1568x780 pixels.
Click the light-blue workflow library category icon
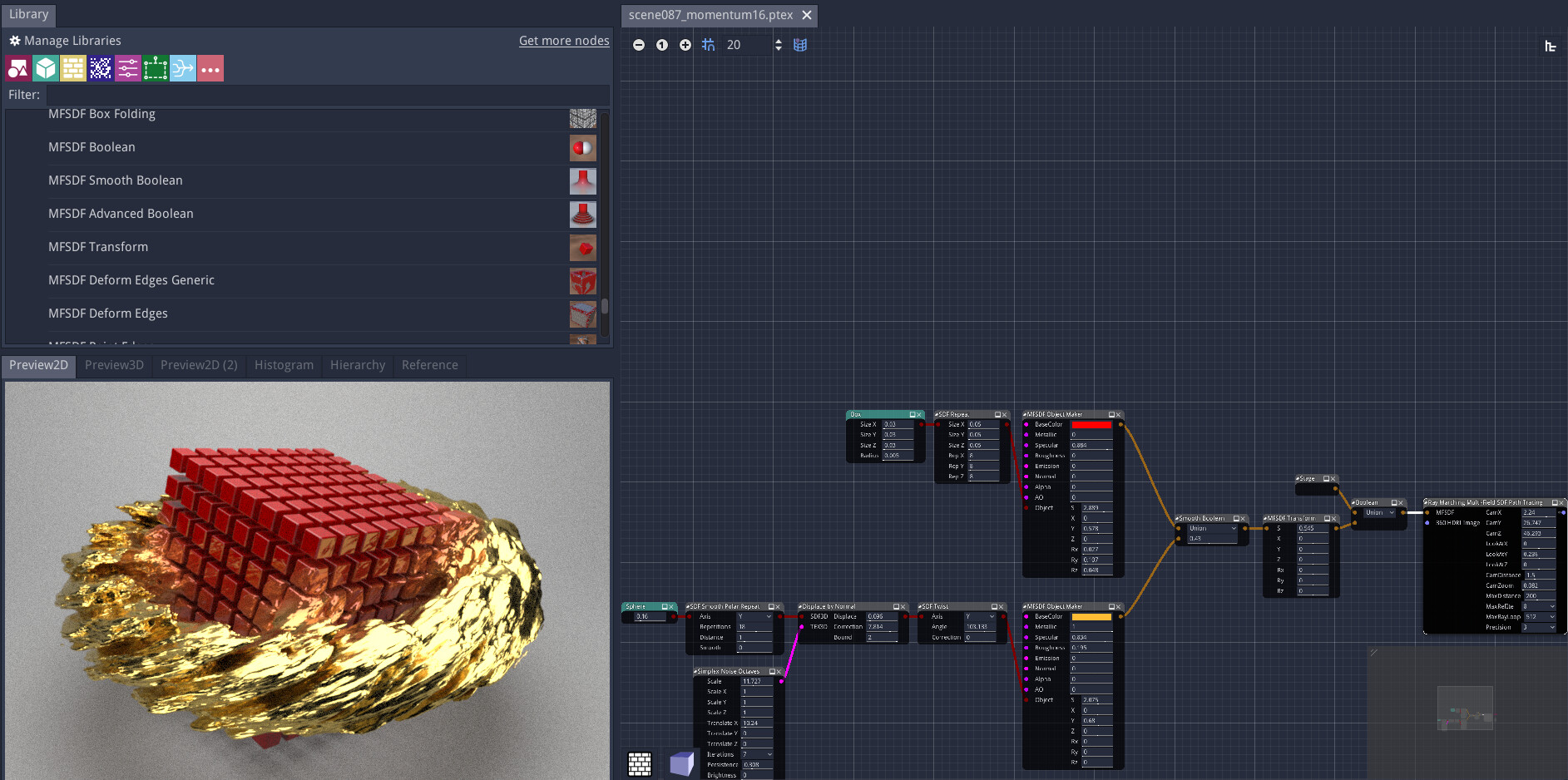183,68
